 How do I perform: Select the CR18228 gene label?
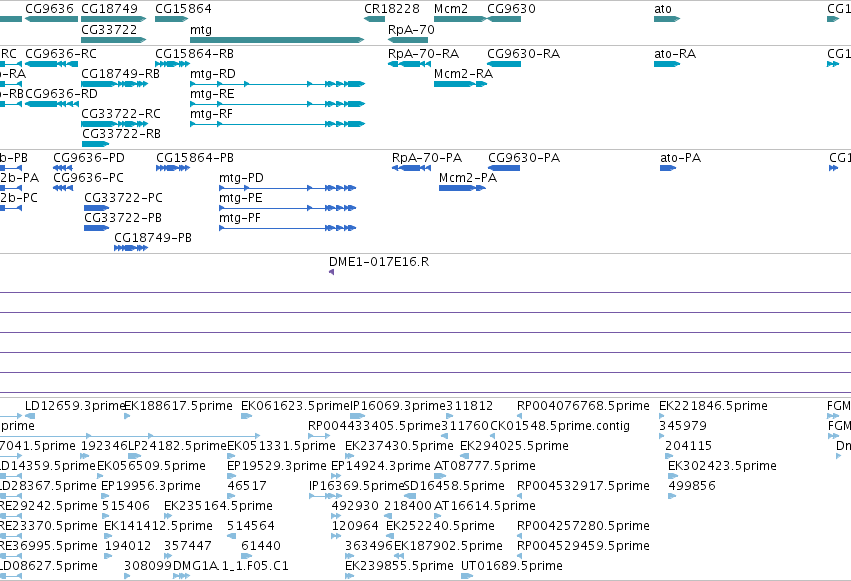[392, 9]
